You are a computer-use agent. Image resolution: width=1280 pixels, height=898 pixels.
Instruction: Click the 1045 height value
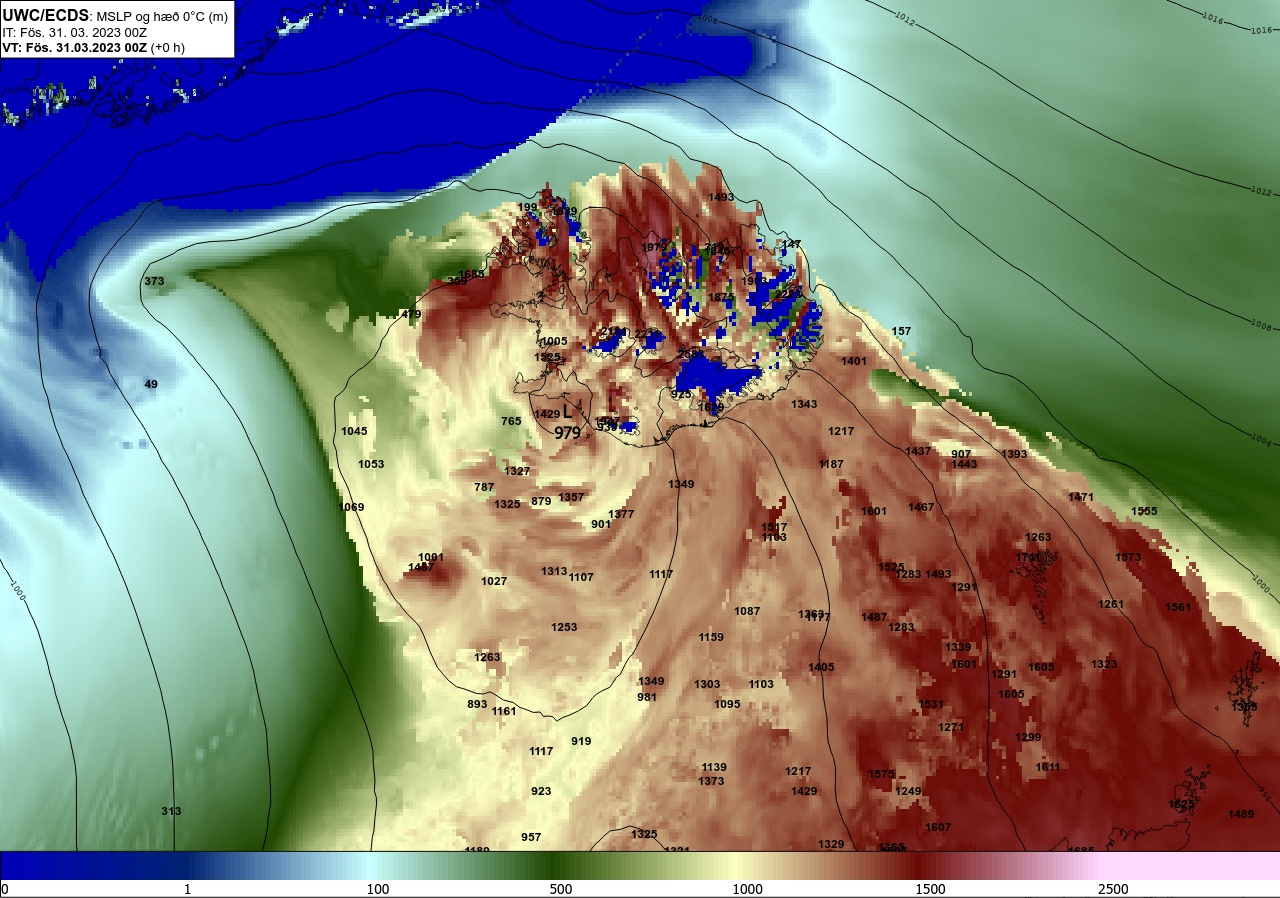354,431
